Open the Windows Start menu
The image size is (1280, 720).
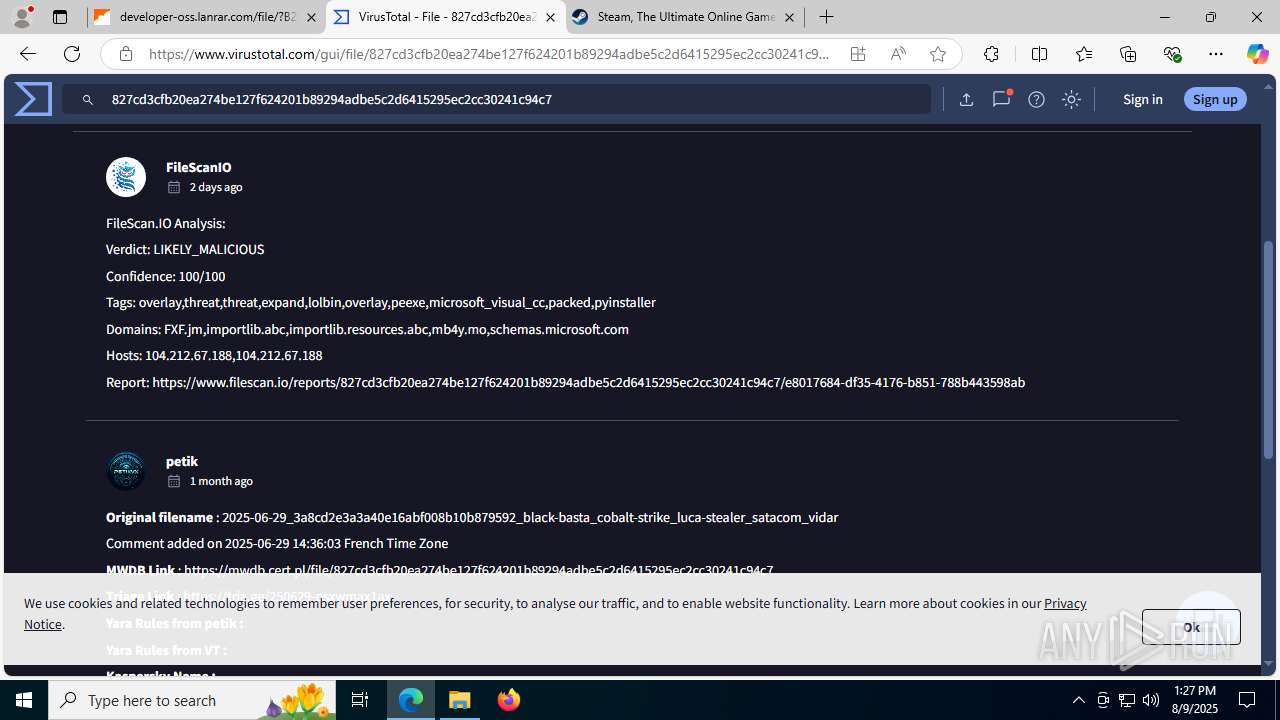(x=24, y=700)
